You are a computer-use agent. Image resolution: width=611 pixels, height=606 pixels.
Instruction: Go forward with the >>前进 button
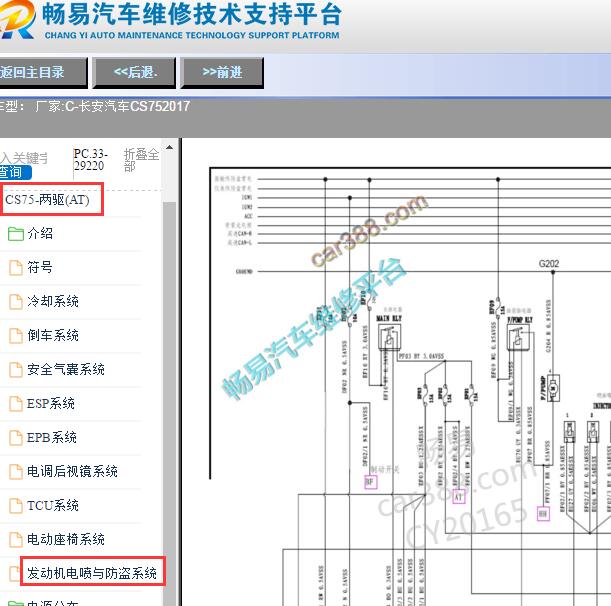tap(222, 72)
